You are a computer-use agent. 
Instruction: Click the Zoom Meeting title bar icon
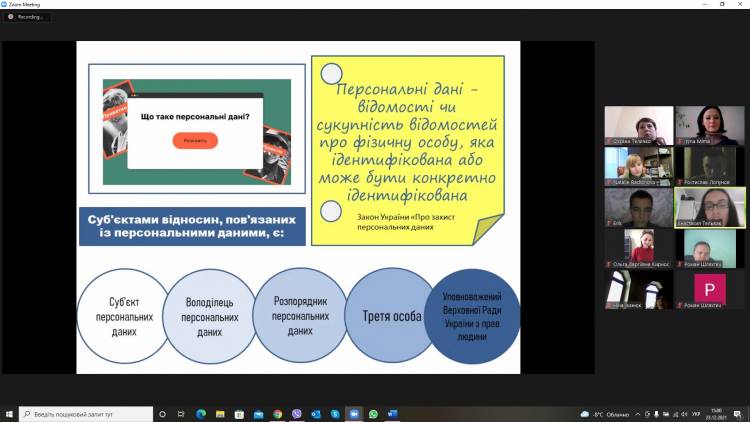click(x=5, y=4)
